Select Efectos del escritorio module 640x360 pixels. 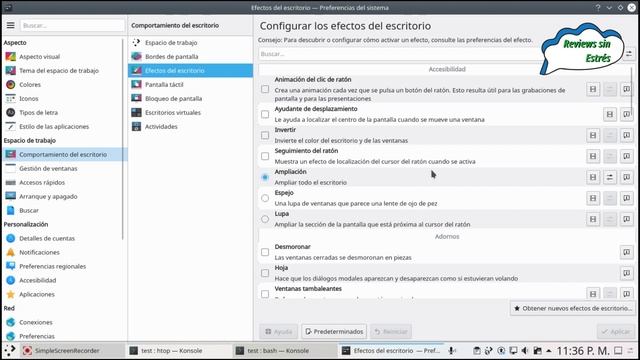pyautogui.click(x=190, y=71)
